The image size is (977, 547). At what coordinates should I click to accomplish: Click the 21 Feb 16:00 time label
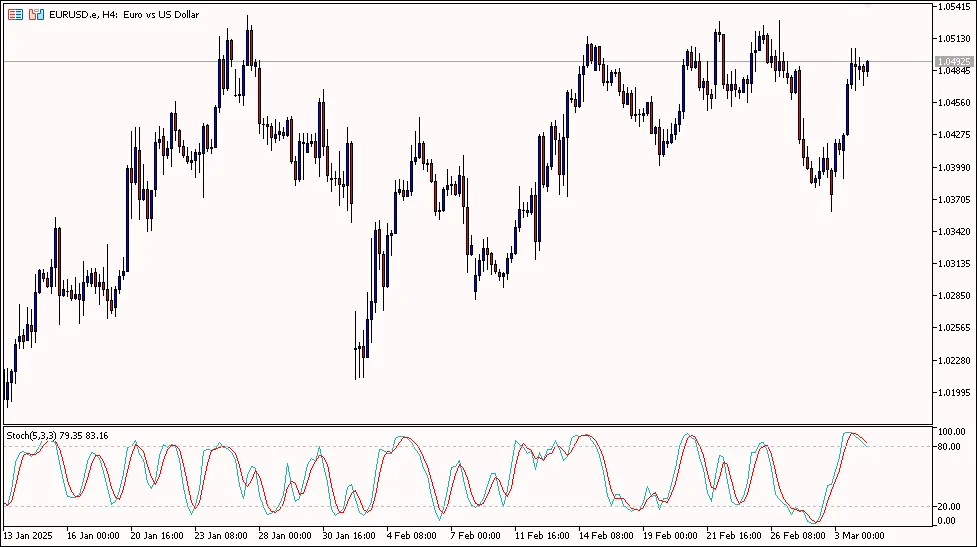click(734, 535)
